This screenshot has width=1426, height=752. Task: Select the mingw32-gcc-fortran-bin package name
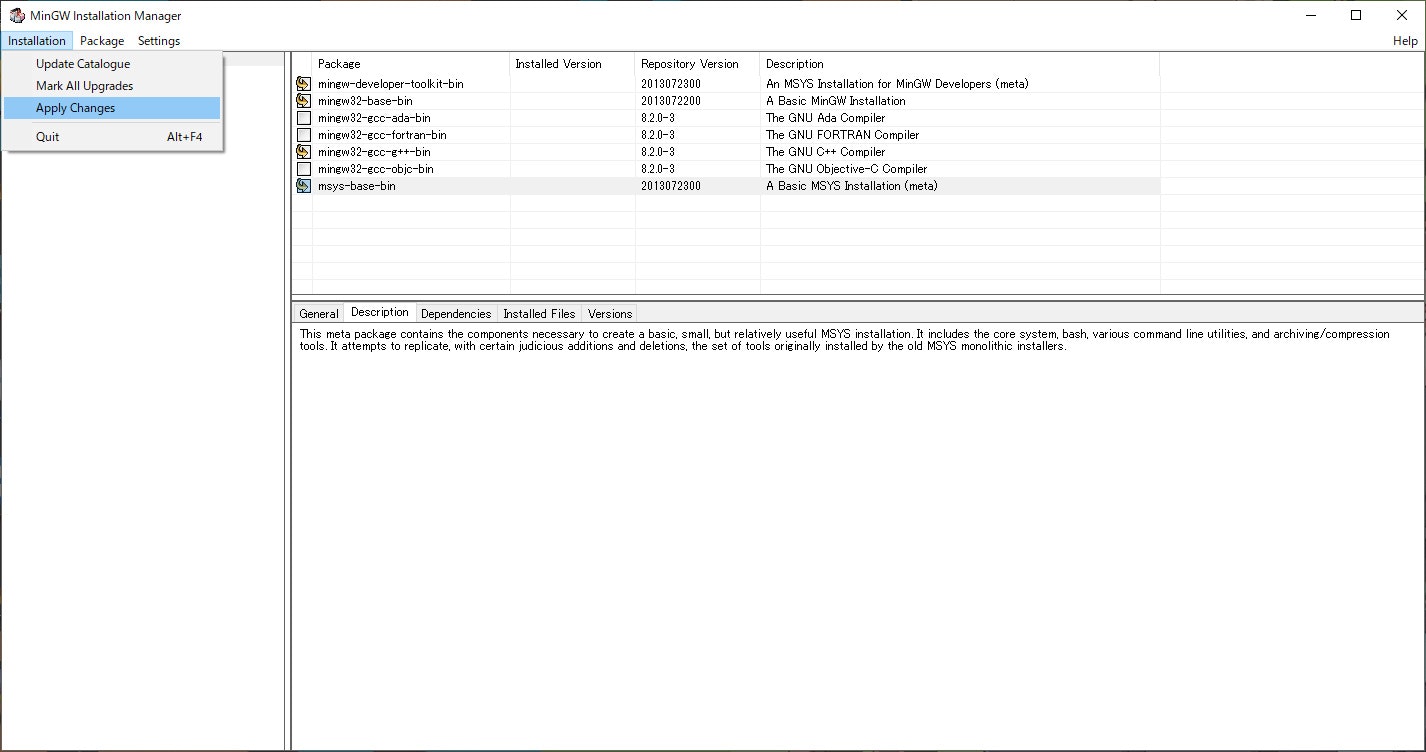tap(382, 135)
